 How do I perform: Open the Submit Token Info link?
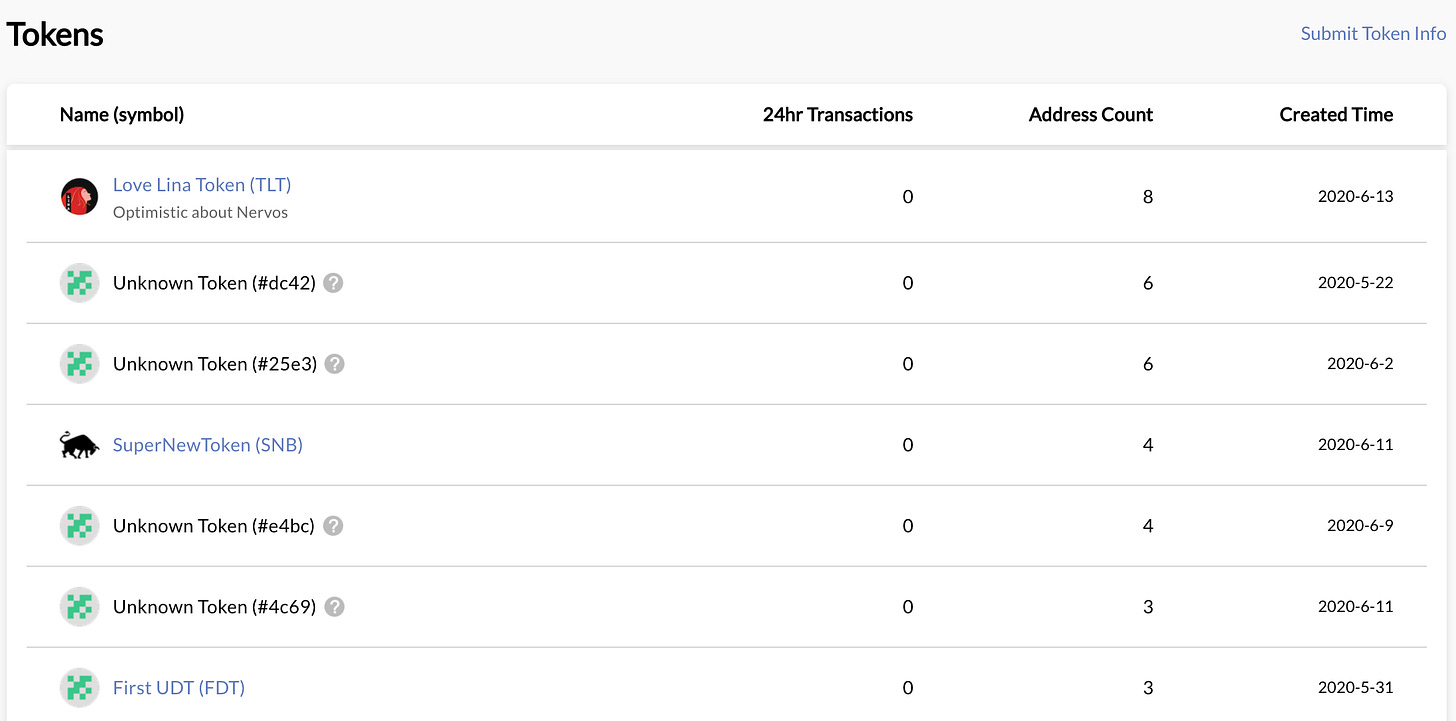click(x=1373, y=34)
